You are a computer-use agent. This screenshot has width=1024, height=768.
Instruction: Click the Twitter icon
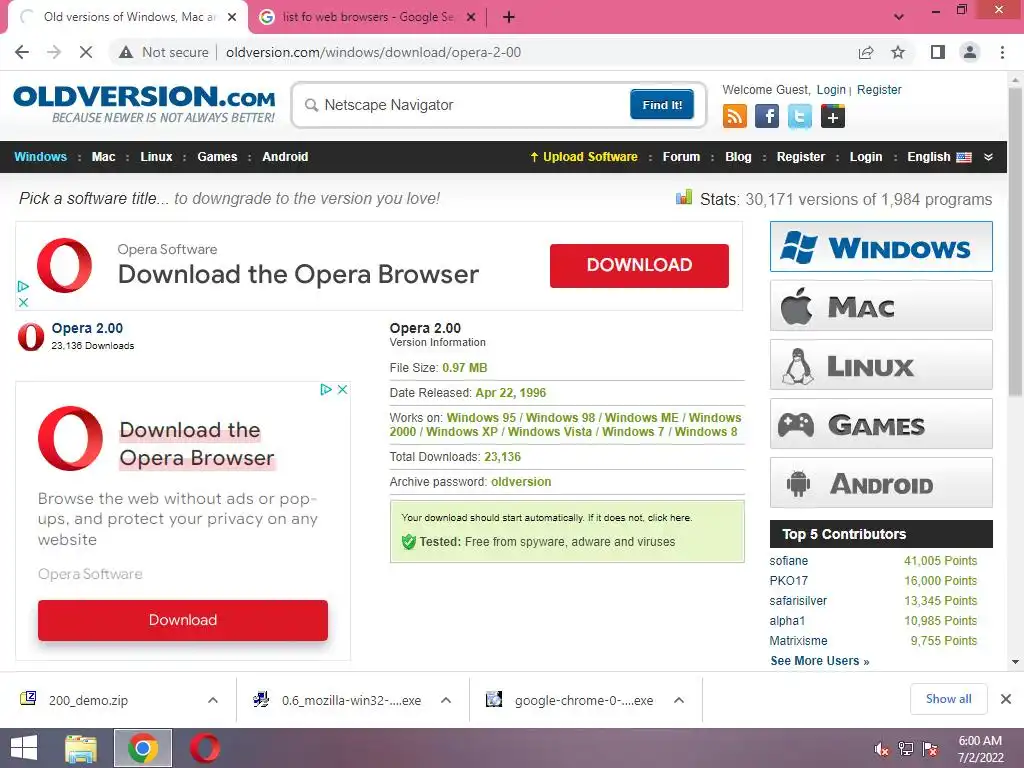click(x=799, y=116)
